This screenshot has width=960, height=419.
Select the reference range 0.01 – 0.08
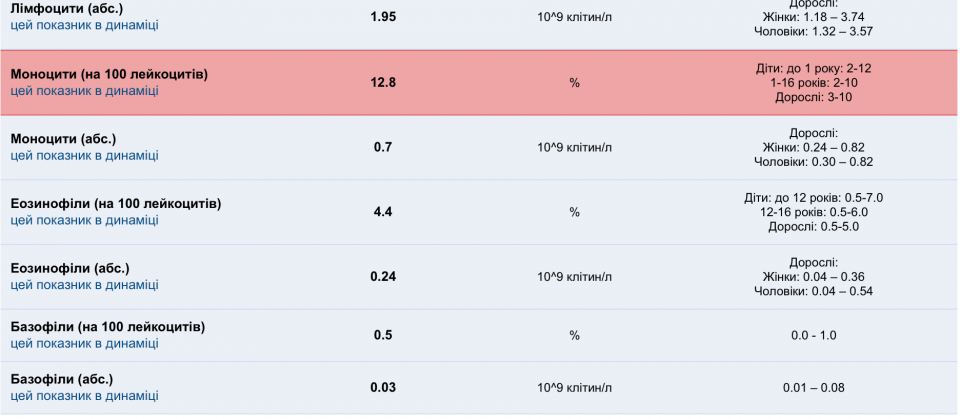[813, 388]
